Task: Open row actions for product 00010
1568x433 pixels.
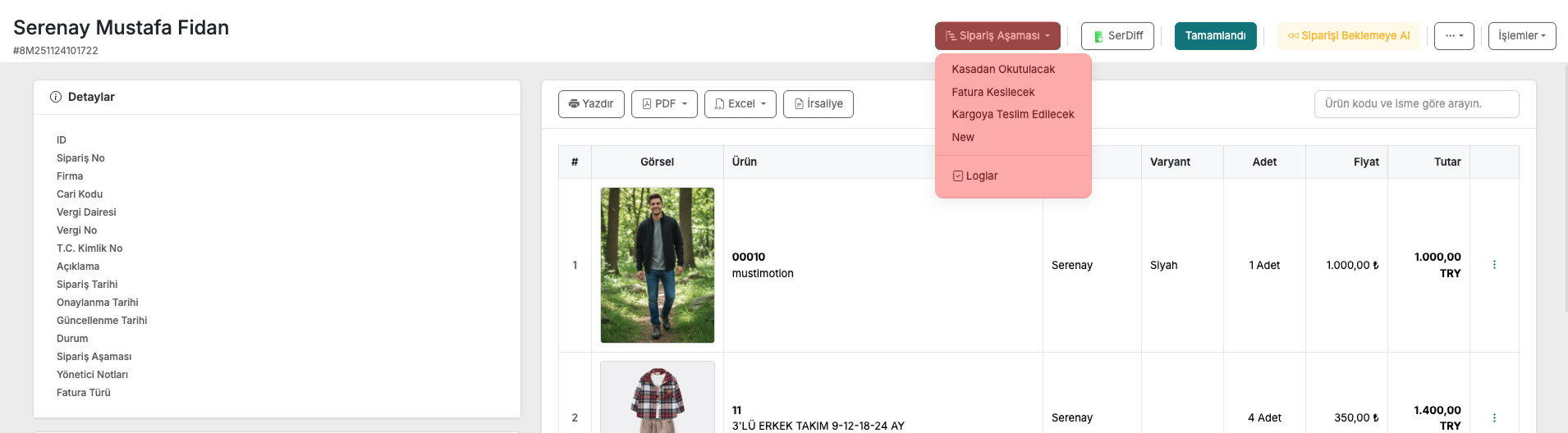Action: 1493,265
